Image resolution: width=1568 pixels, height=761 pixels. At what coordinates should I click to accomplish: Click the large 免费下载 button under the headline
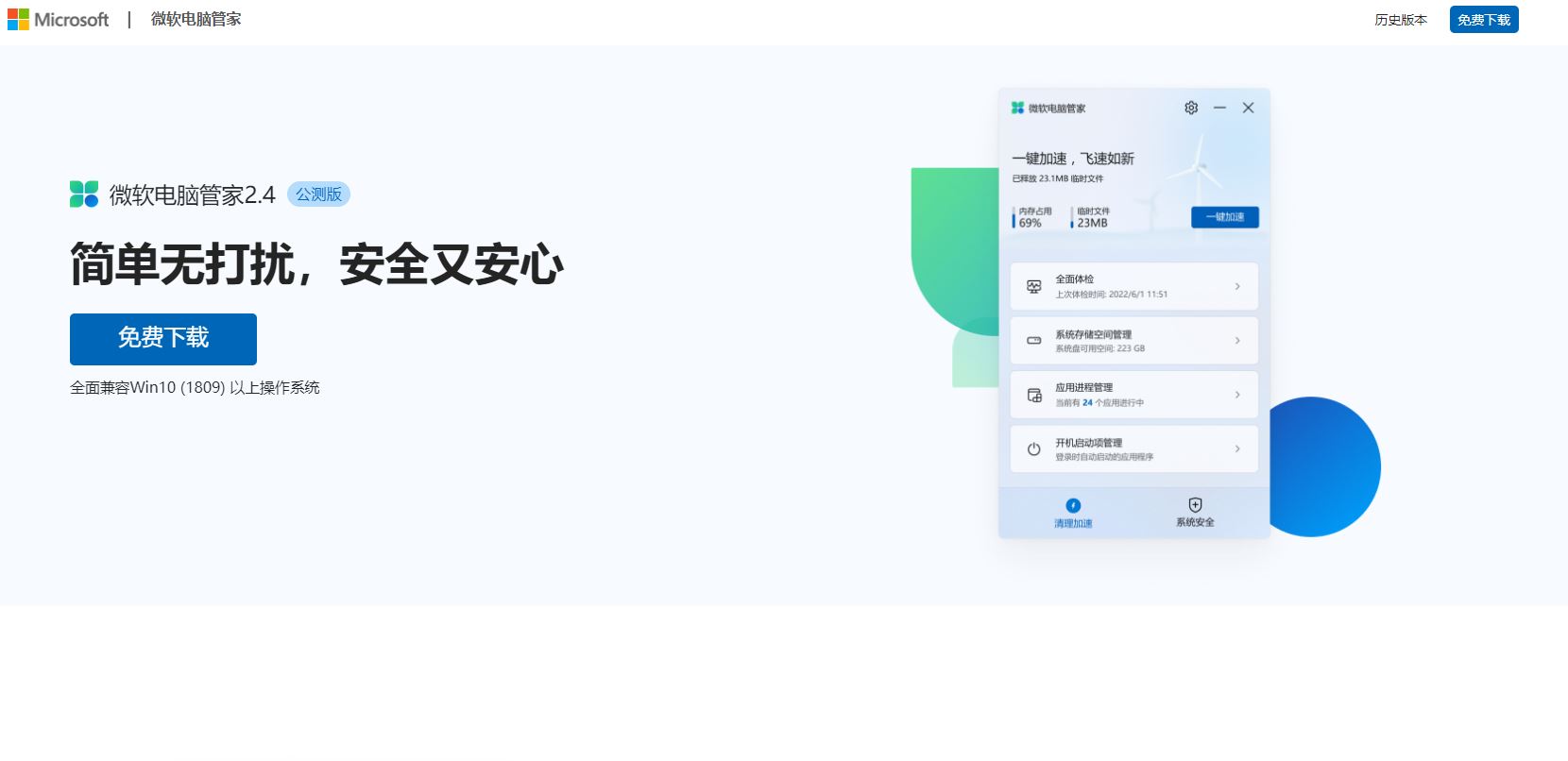point(163,339)
